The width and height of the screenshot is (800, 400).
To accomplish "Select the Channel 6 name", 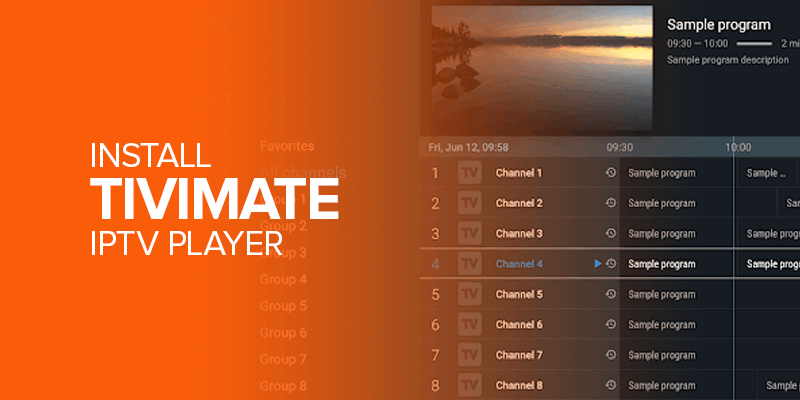I will coord(519,324).
